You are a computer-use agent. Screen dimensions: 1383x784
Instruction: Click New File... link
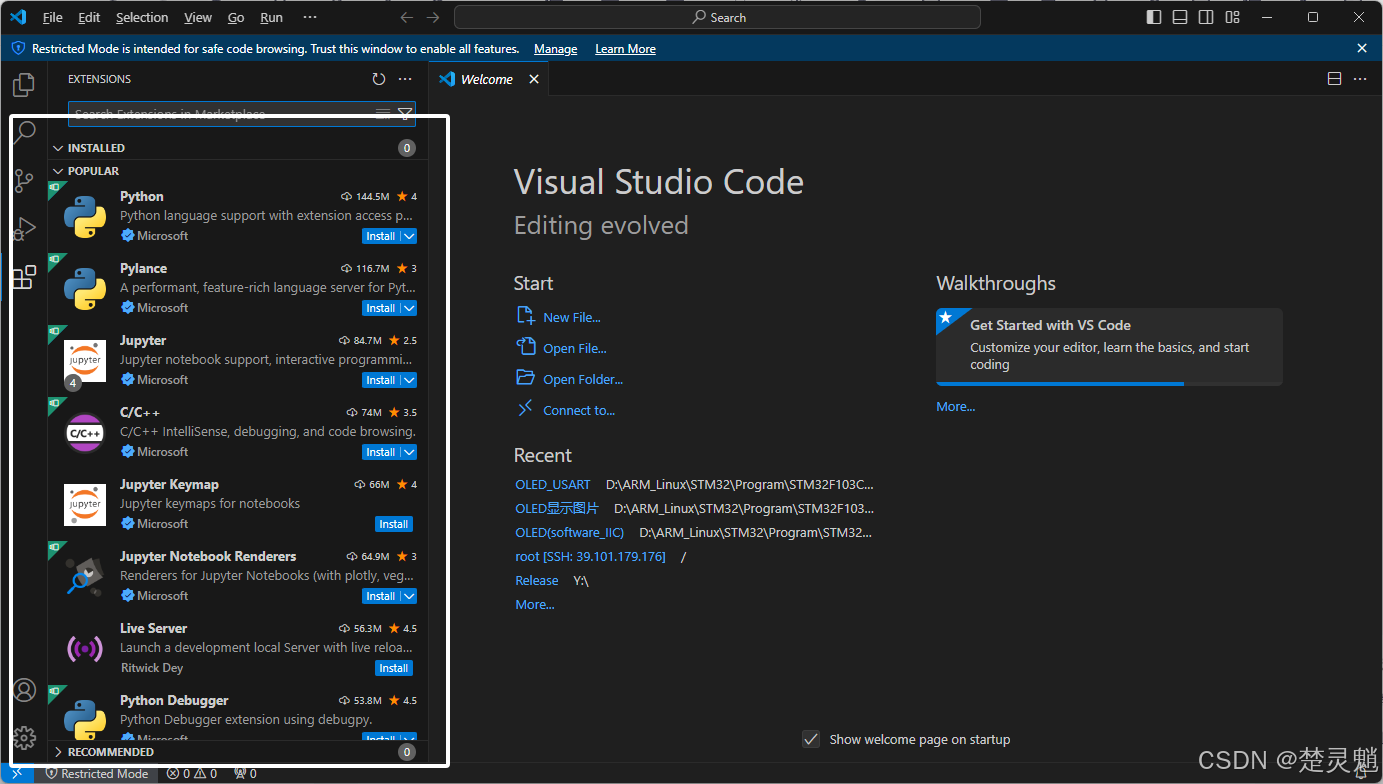pyautogui.click(x=572, y=317)
